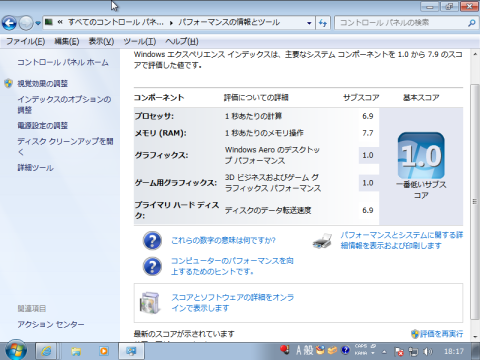Click 評価を再実行 link
Viewport: 480px width, 360px height.
[441, 334]
